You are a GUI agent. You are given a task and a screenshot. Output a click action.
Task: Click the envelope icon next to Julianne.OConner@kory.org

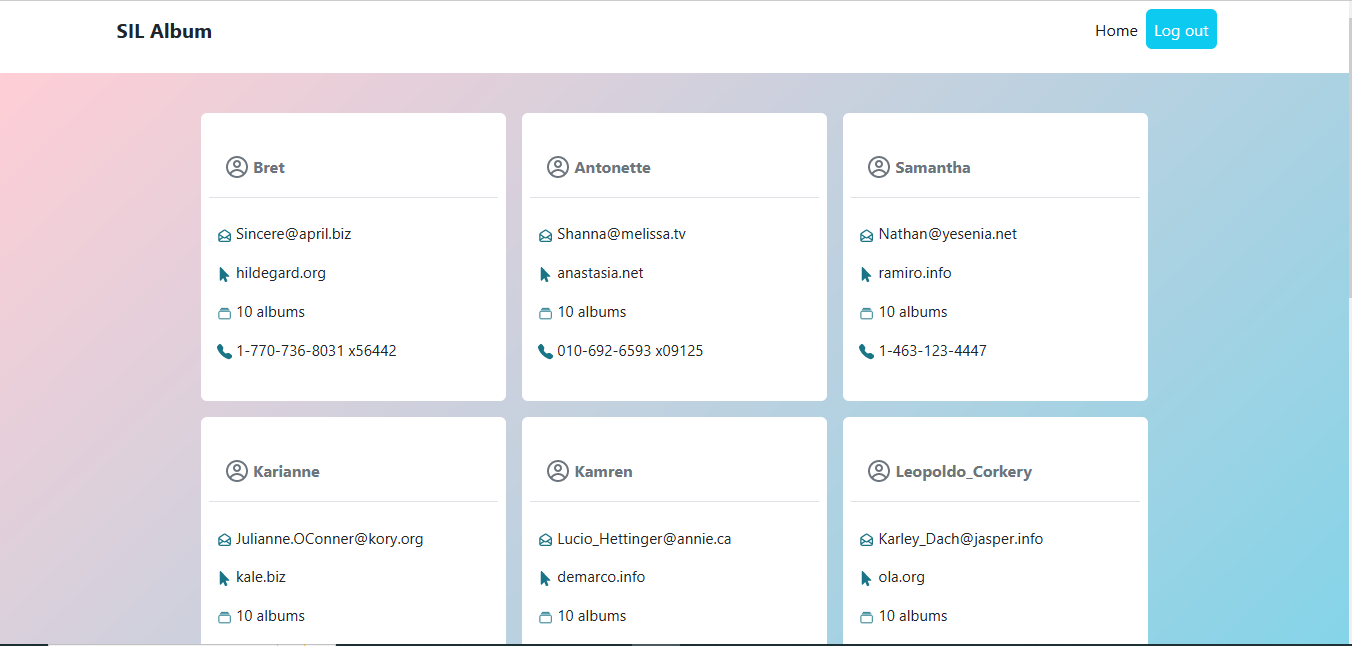tap(224, 540)
